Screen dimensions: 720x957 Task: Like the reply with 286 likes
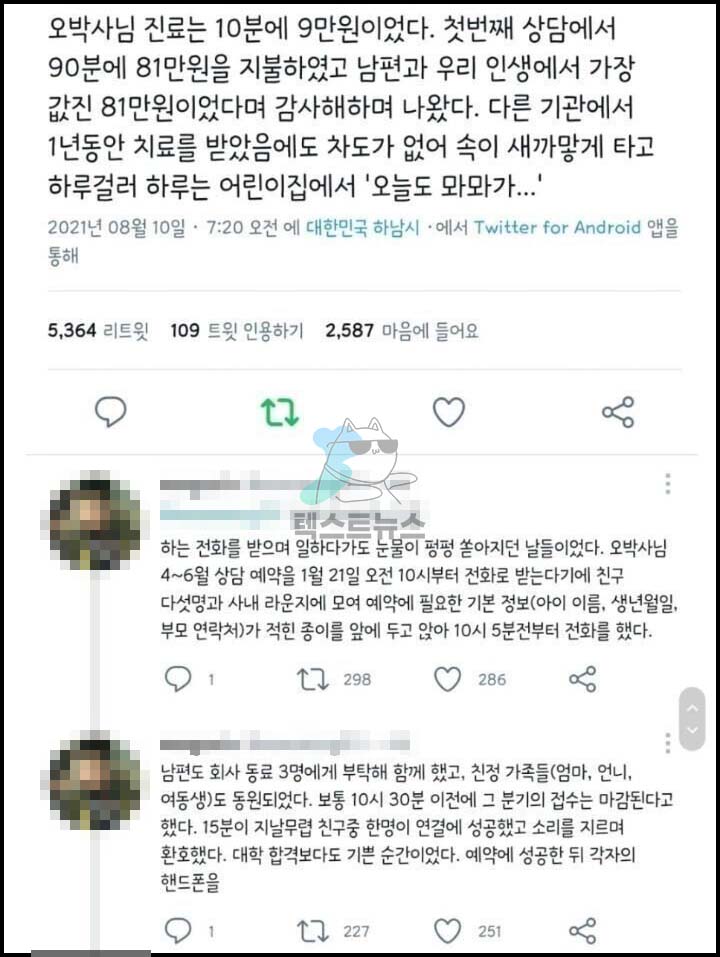pyautogui.click(x=447, y=679)
